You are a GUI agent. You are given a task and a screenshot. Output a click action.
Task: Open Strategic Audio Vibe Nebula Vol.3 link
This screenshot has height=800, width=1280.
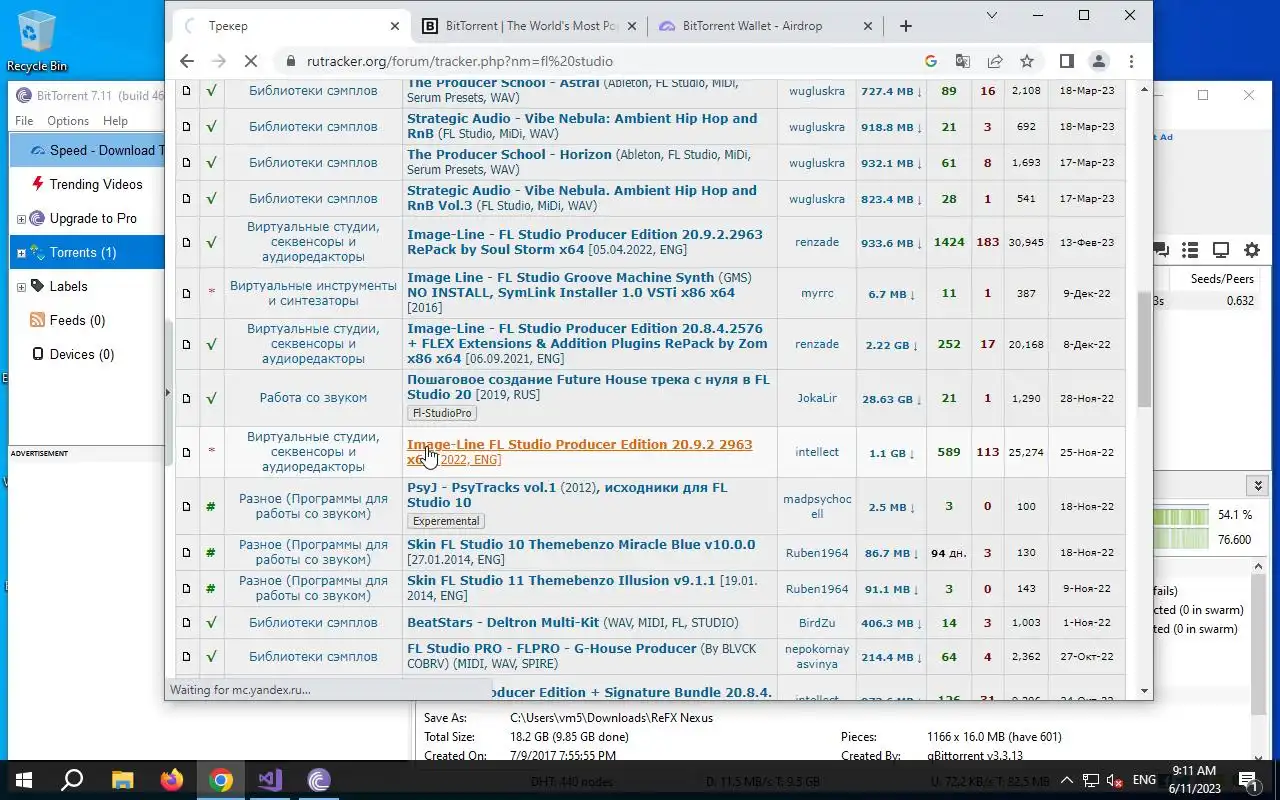[582, 198]
